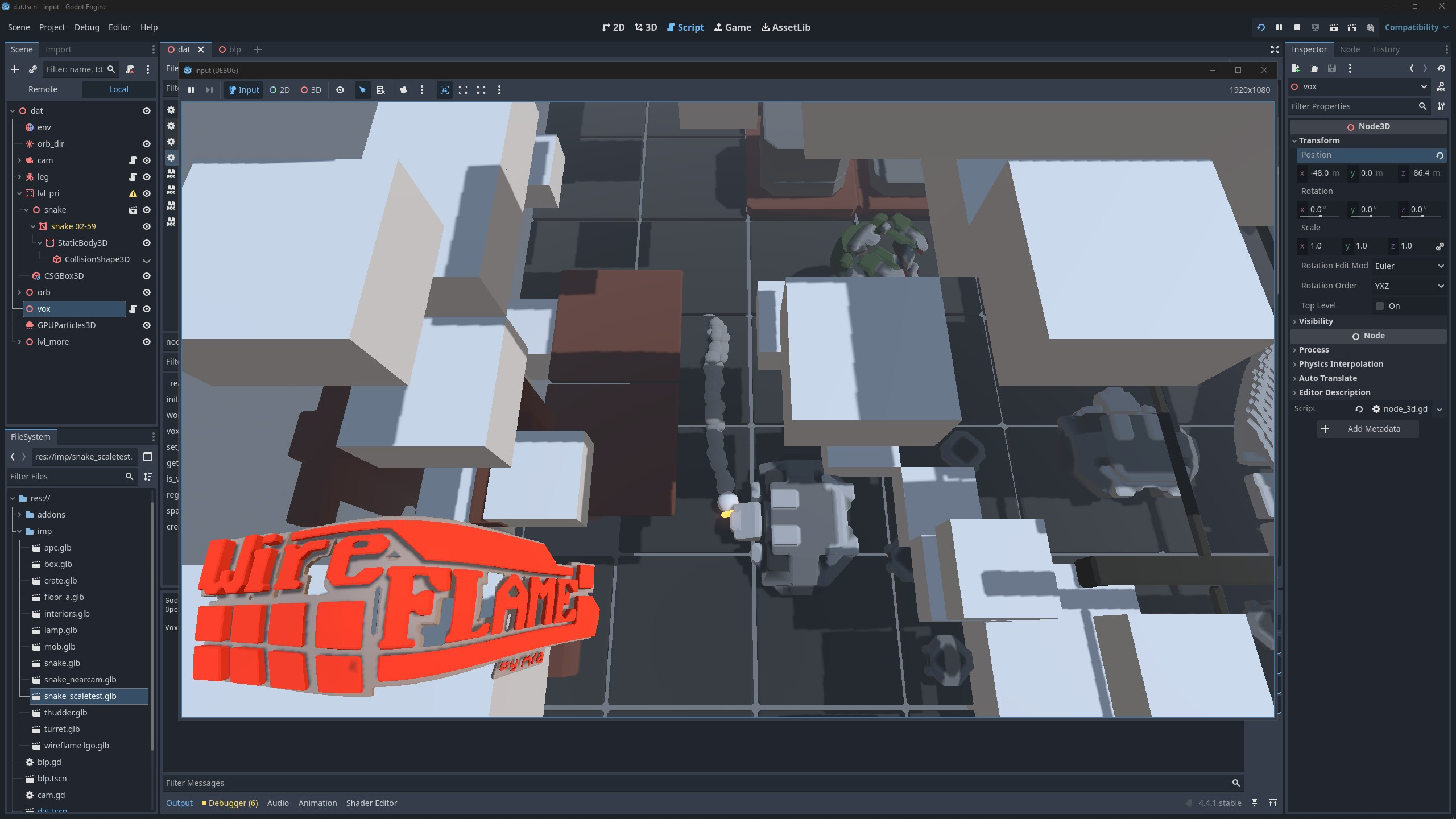1456x819 pixels.
Task: Open documentation for vox node
Action: click(x=1441, y=86)
